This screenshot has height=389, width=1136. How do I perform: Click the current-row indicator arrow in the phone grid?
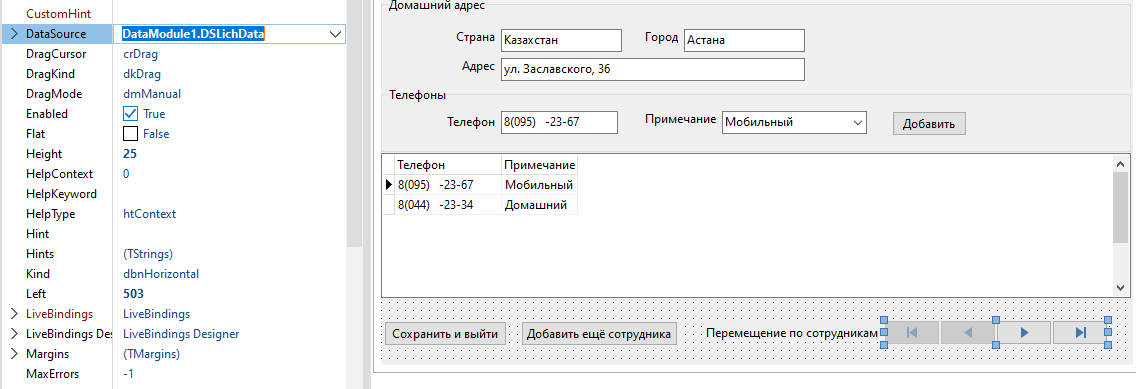click(x=388, y=185)
